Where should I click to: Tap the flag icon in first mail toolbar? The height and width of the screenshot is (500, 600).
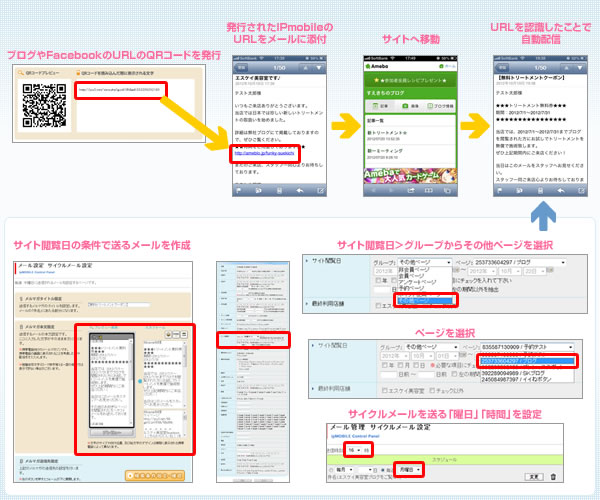[238, 190]
